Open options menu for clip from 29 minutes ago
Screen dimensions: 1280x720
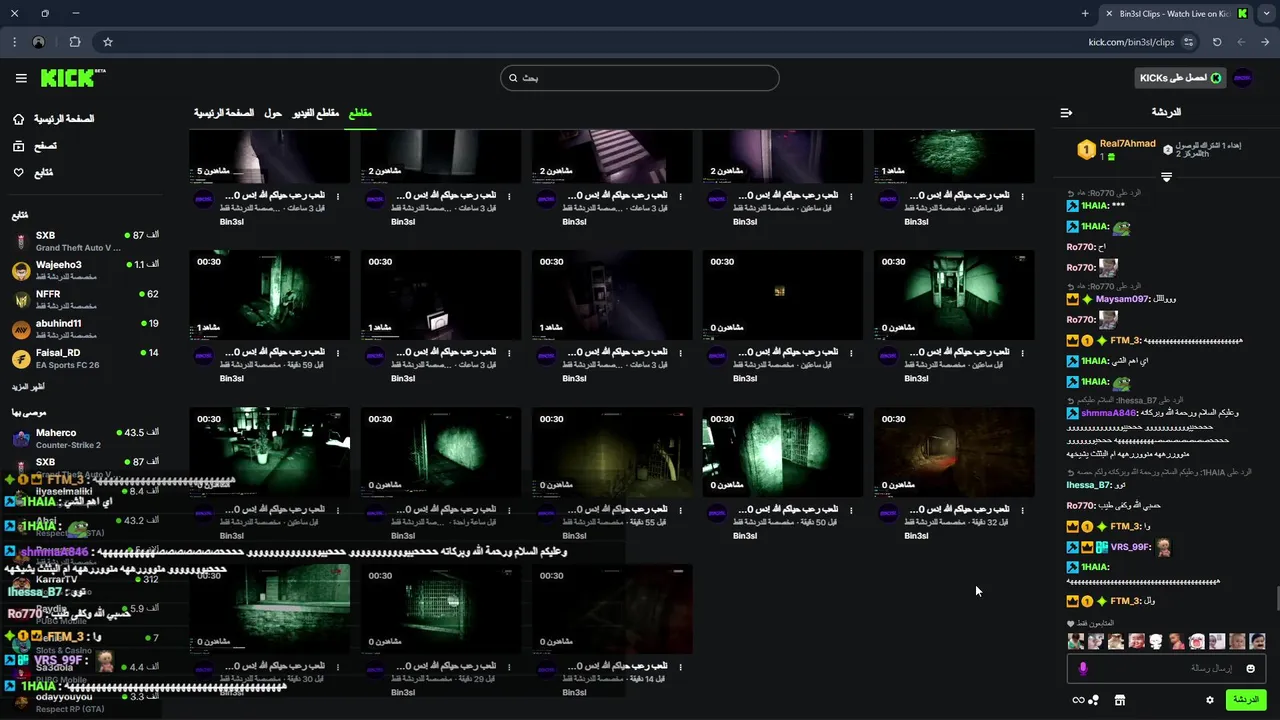[509, 666]
